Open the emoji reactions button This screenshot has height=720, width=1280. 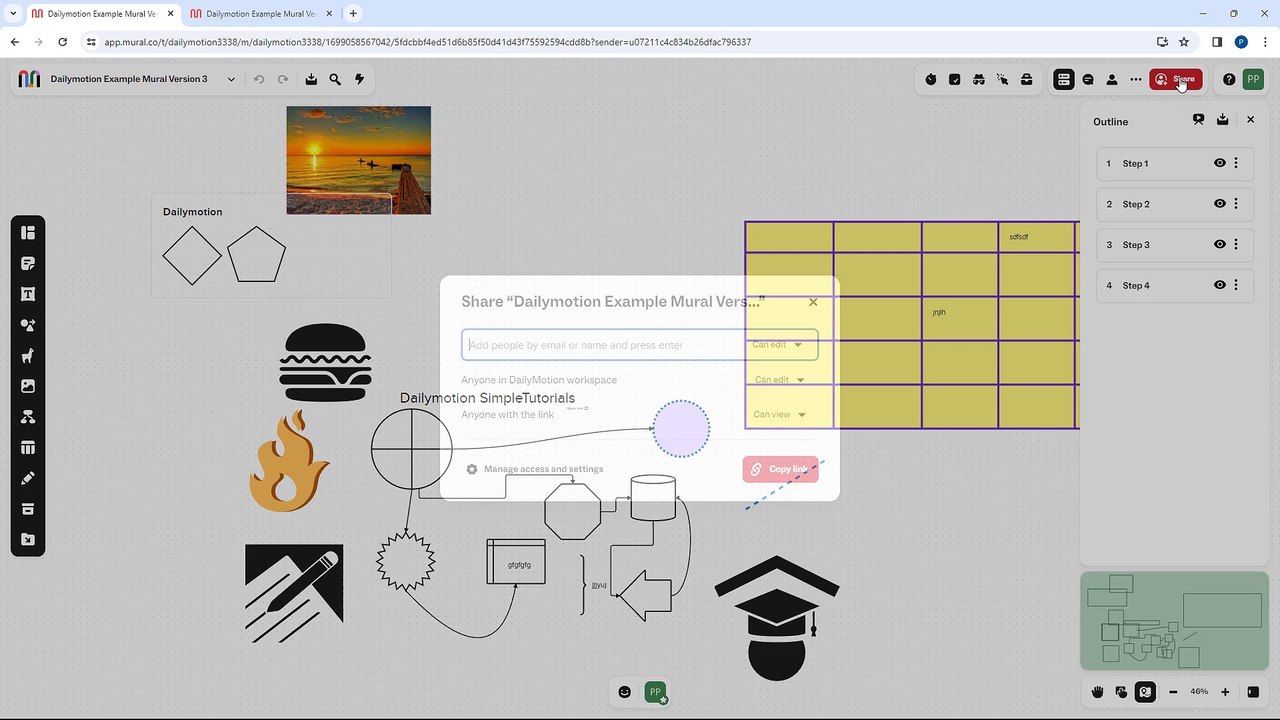[x=625, y=692]
